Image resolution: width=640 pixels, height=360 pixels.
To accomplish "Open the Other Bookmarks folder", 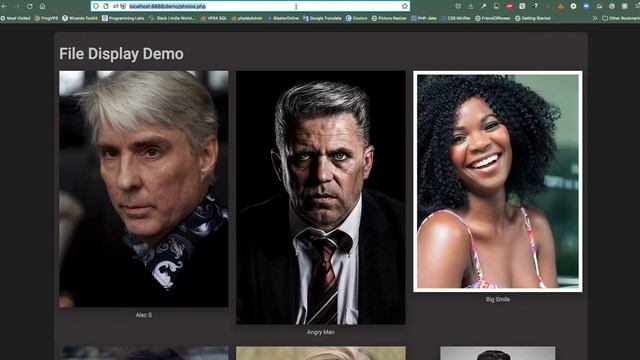I will pos(621,18).
